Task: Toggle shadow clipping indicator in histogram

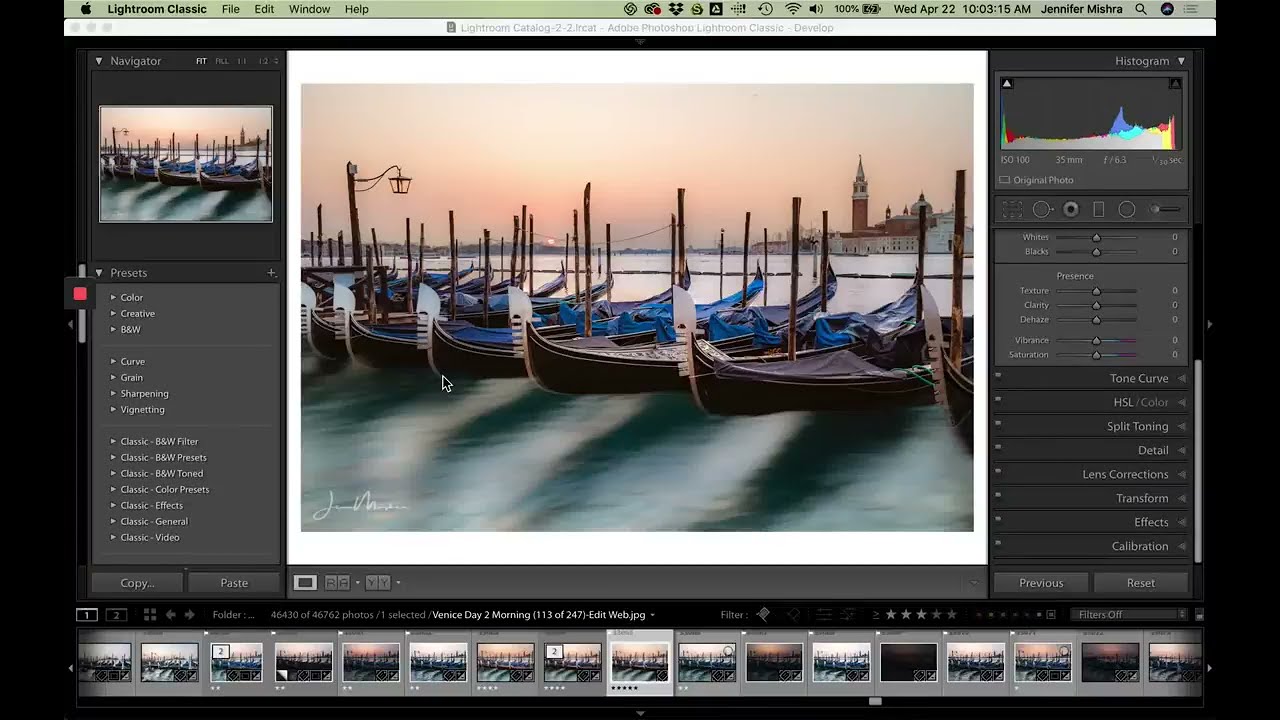Action: [1007, 84]
